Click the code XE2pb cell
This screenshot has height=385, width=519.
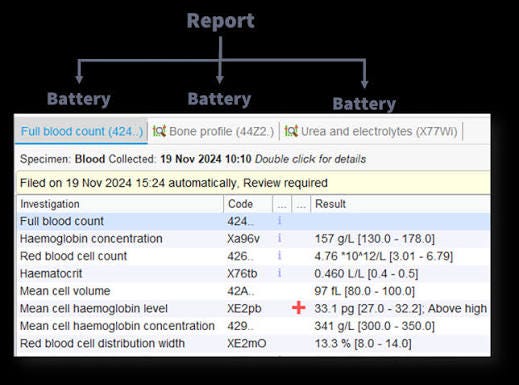(x=244, y=308)
